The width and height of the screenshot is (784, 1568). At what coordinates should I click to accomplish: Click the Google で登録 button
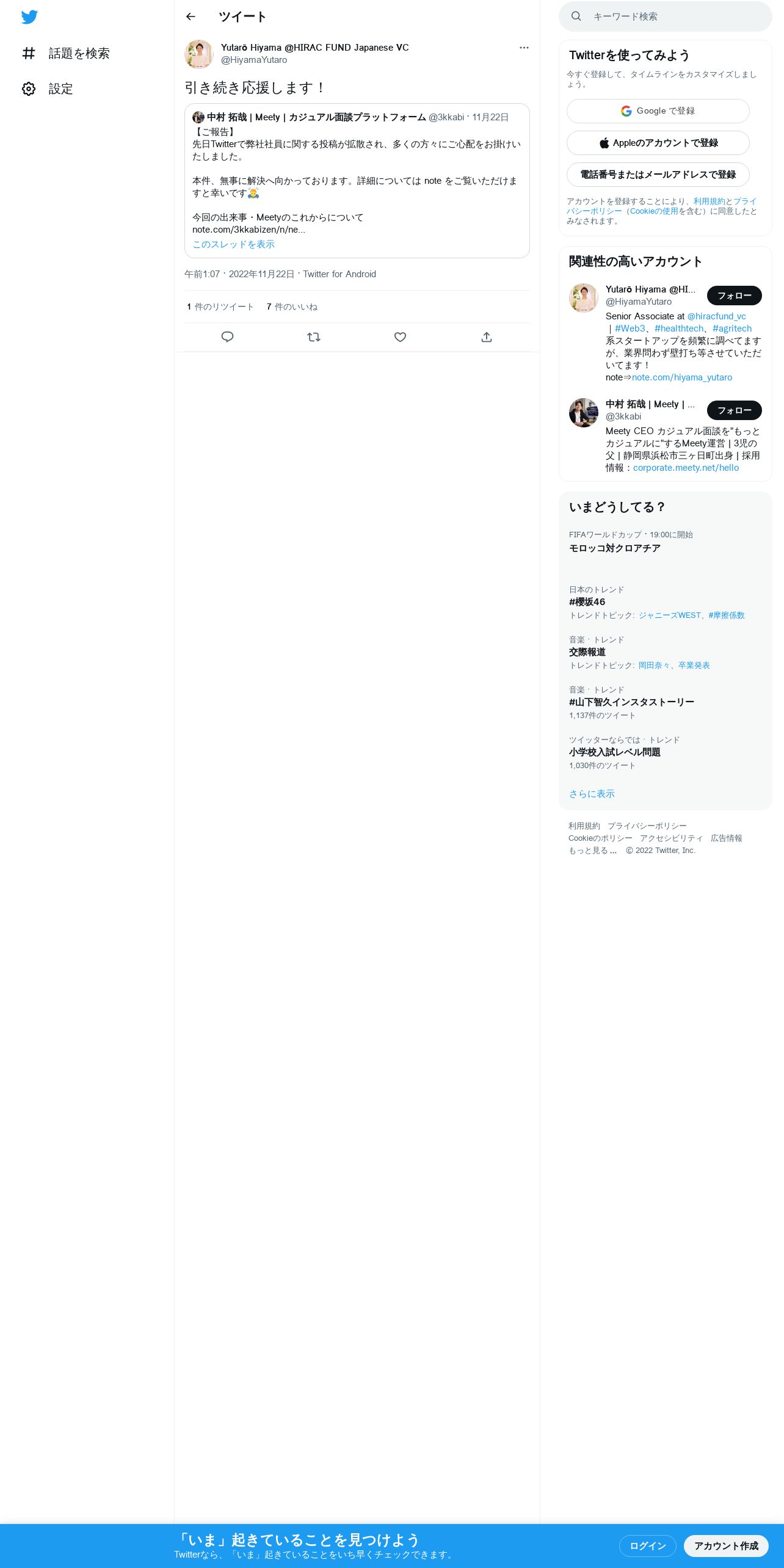coord(658,111)
